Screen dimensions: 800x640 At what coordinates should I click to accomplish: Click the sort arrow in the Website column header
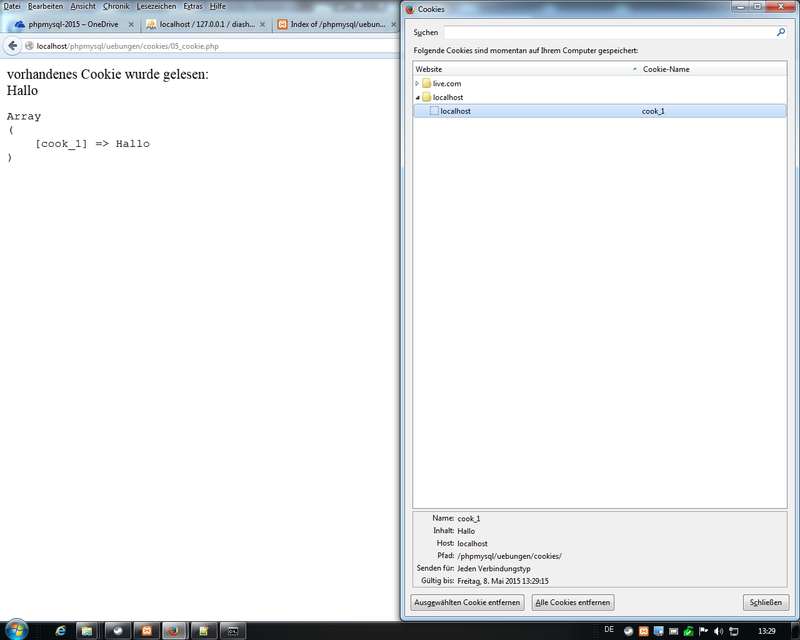[x=635, y=69]
